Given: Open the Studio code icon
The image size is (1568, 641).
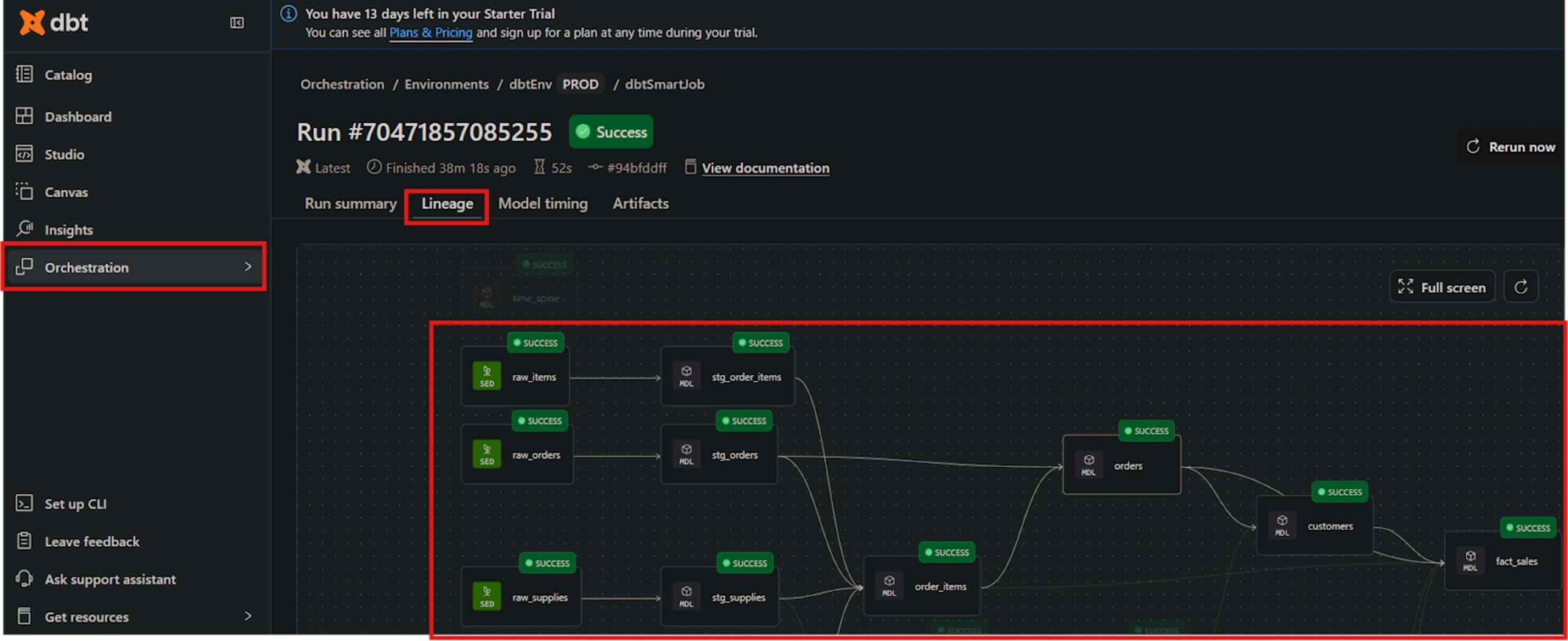Looking at the screenshot, I should pyautogui.click(x=24, y=154).
